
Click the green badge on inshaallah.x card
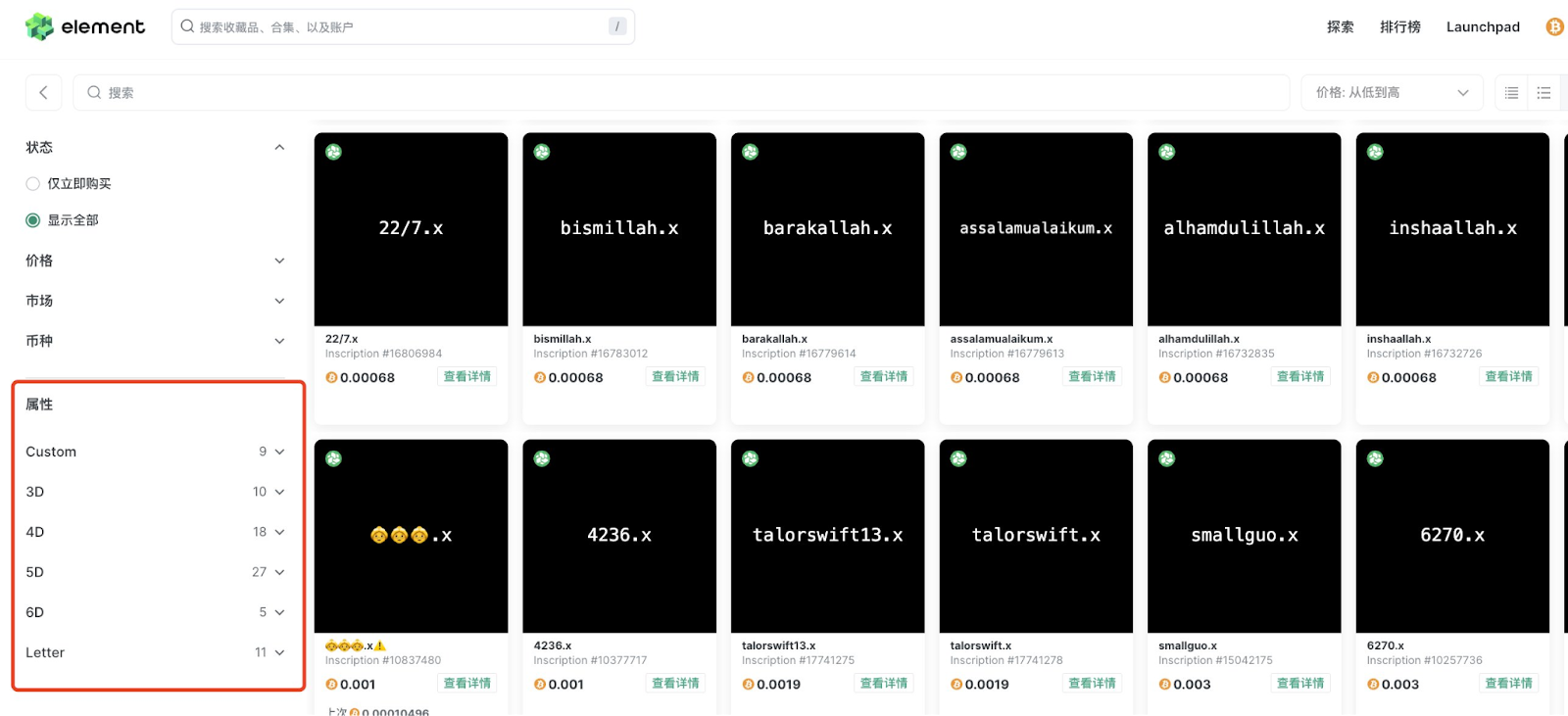coord(1375,152)
